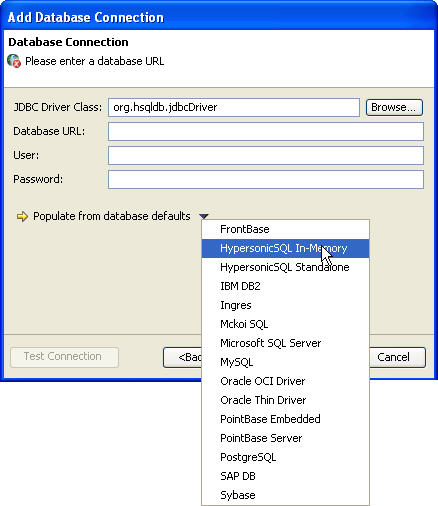
Task: Focus the JDBC Driver Class field
Action: point(234,107)
